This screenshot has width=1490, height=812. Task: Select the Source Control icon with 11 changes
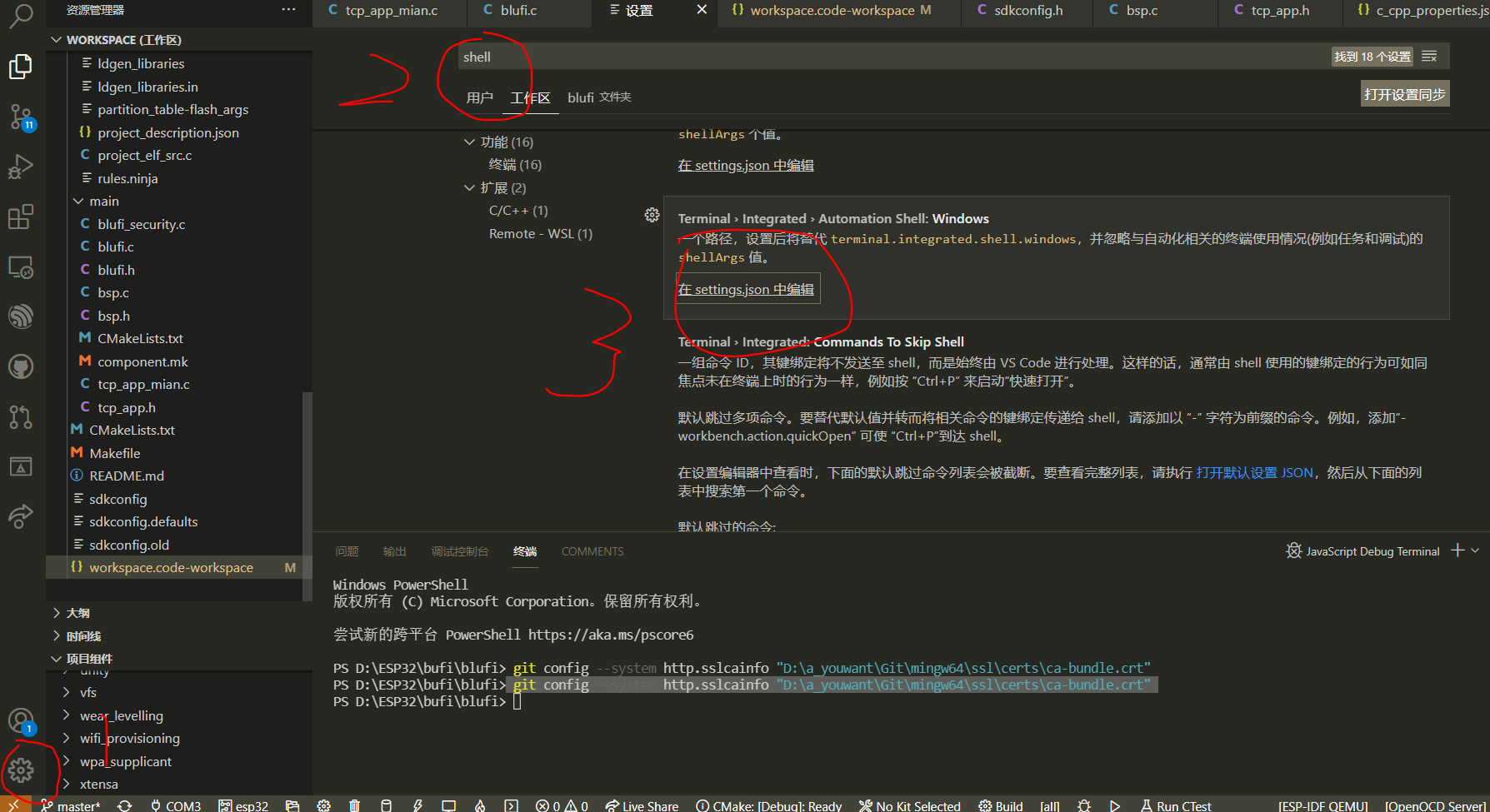[20, 117]
